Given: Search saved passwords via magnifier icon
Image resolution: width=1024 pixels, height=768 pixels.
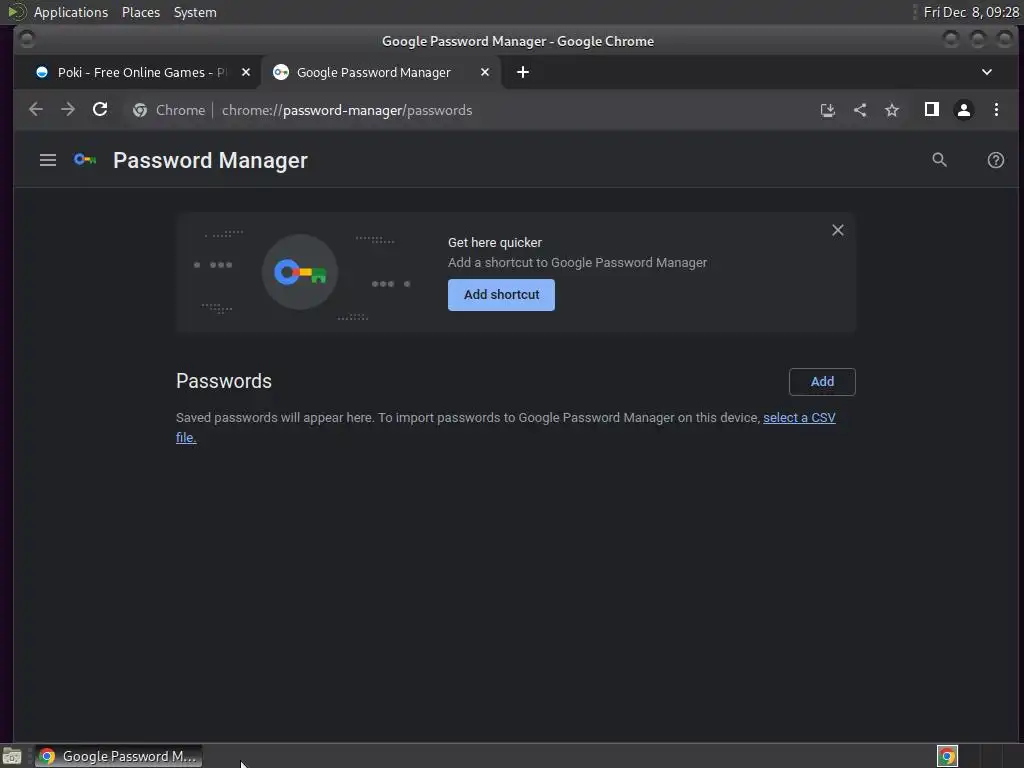Looking at the screenshot, I should [x=939, y=160].
